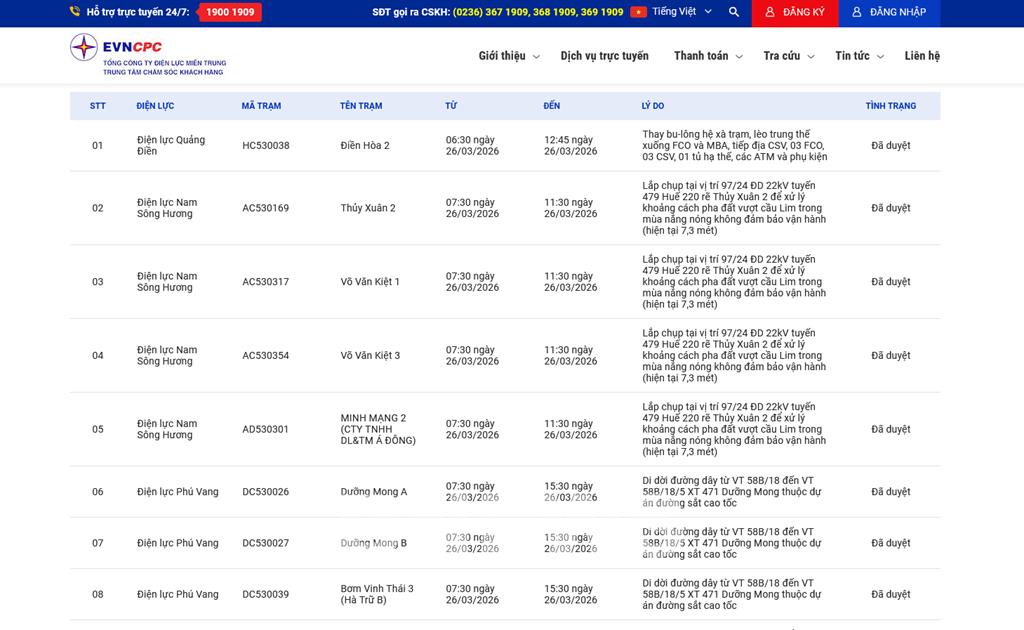Click Đã duyệt status for Võ Văn Kiệt 3
Viewport: 1024px width, 630px height.
point(890,356)
